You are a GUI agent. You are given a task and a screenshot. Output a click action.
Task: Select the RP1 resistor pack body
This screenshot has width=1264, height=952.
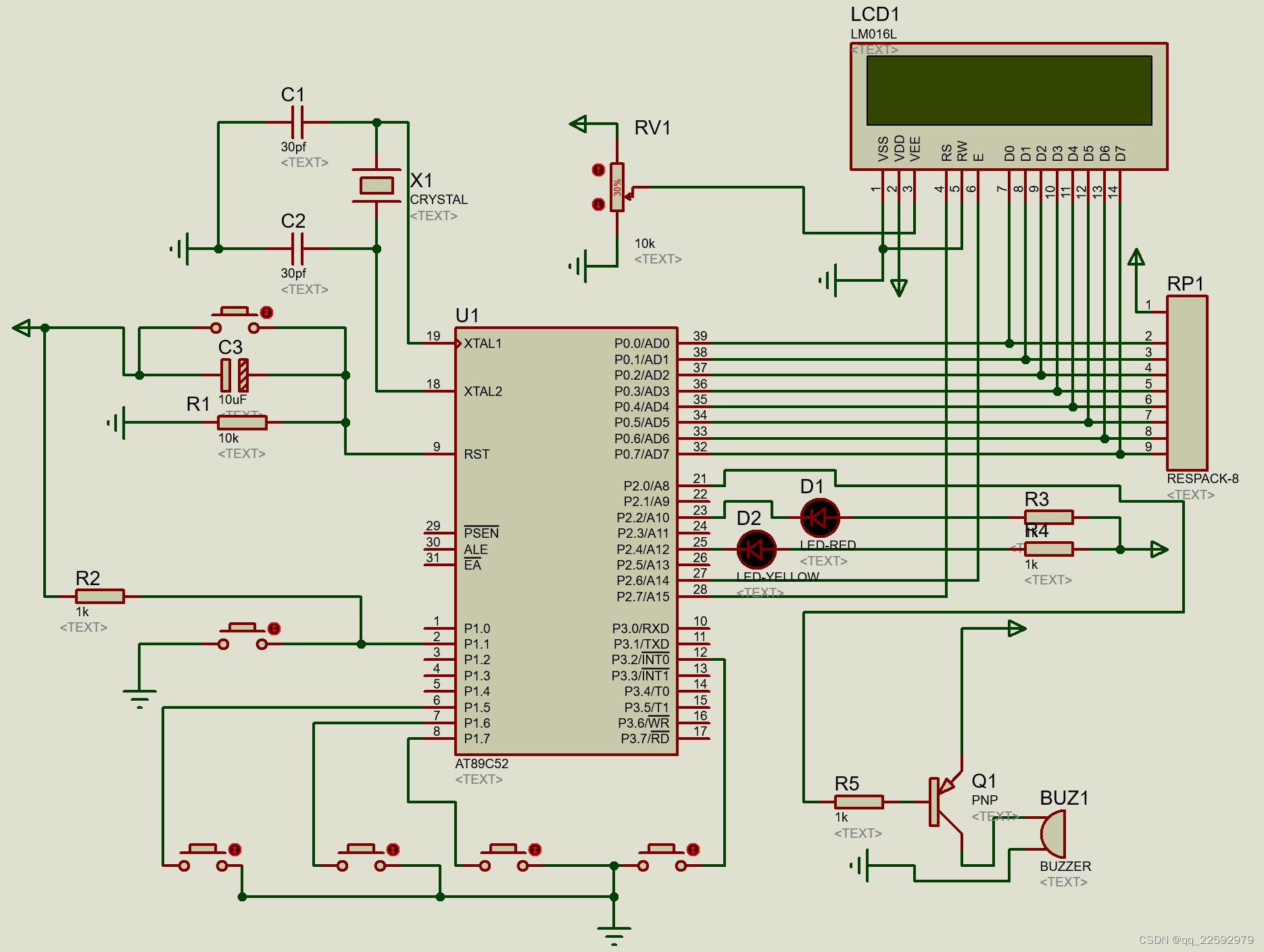[x=1187, y=383]
